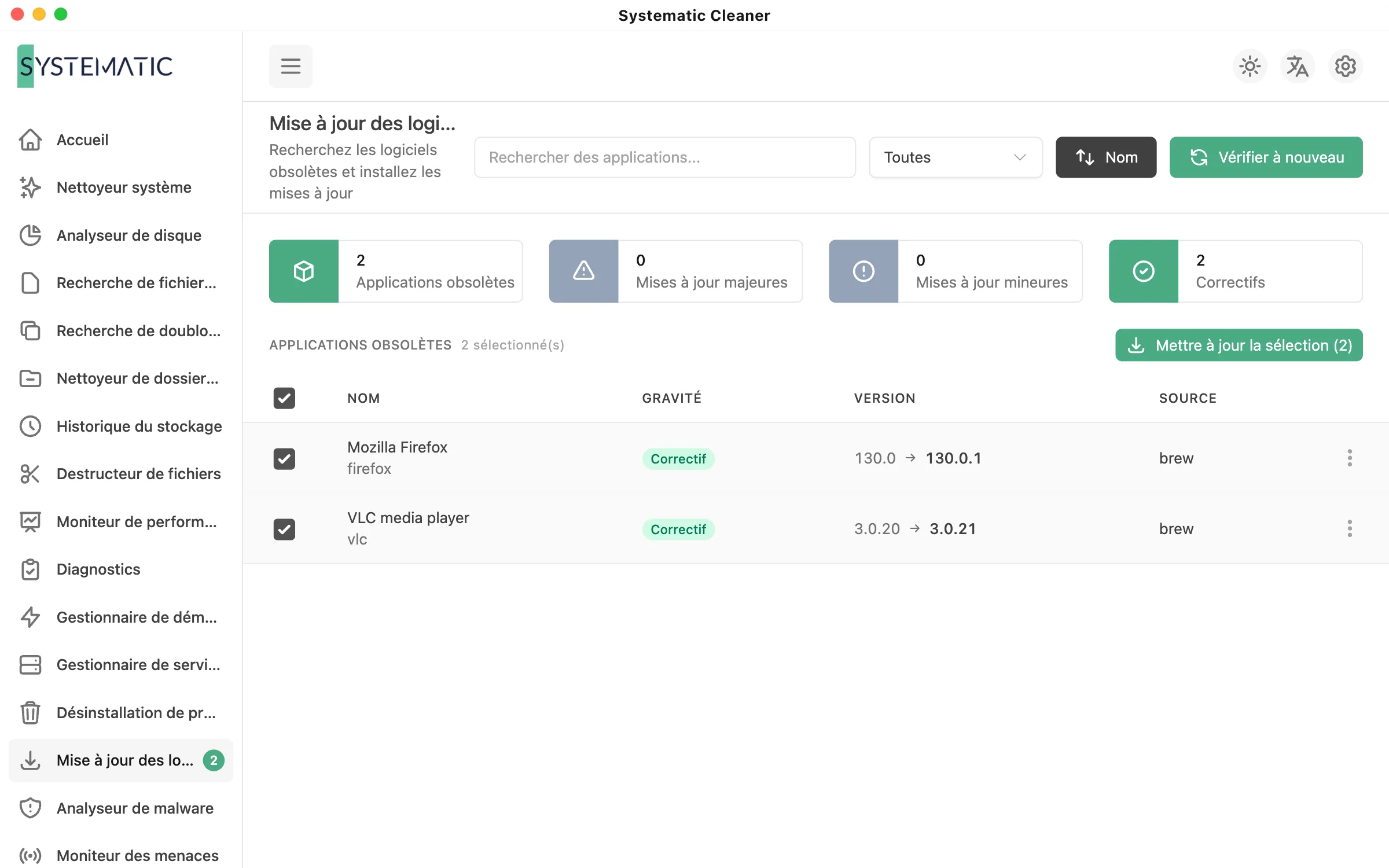1389x868 pixels.
Task: Toggle the hamburger sidebar menu button
Action: [x=291, y=66]
